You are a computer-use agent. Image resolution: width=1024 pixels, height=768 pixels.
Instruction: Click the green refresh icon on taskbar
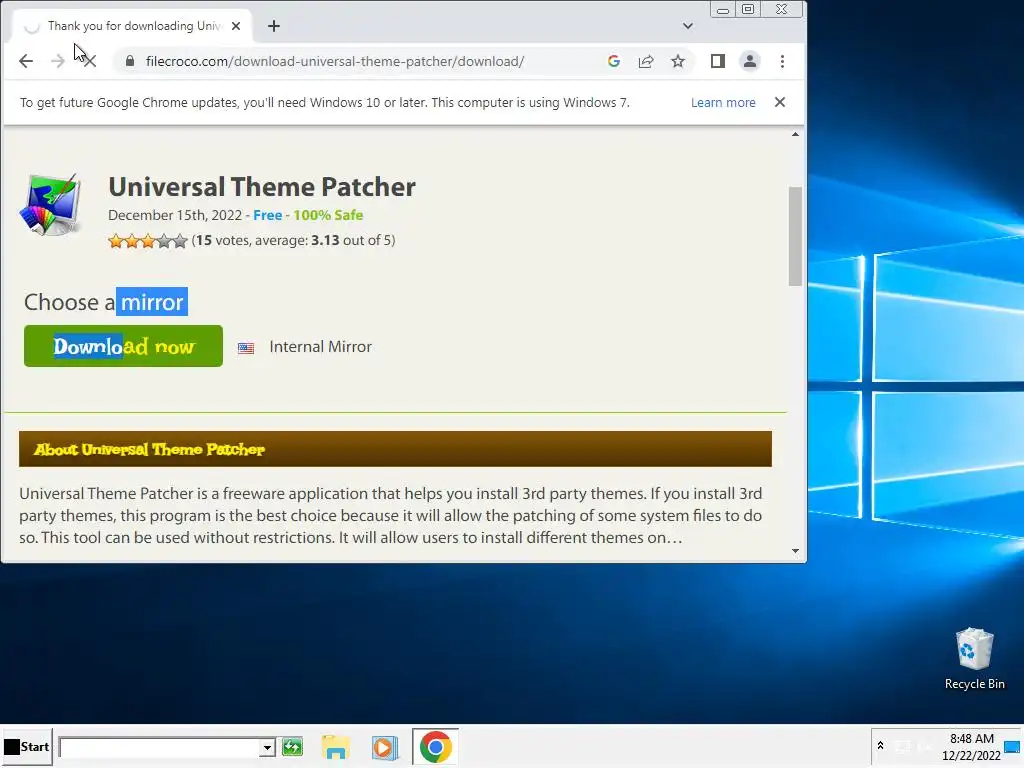click(x=293, y=746)
